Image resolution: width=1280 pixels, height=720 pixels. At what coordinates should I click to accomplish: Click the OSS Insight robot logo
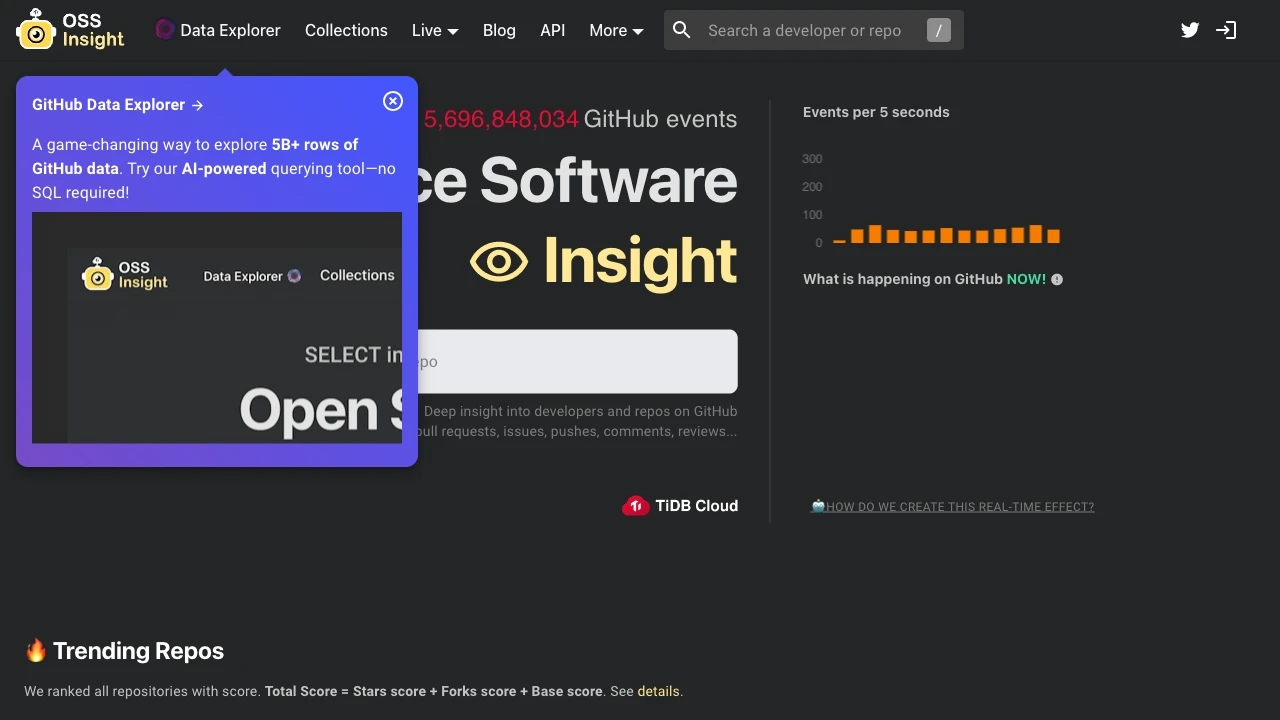(x=36, y=30)
